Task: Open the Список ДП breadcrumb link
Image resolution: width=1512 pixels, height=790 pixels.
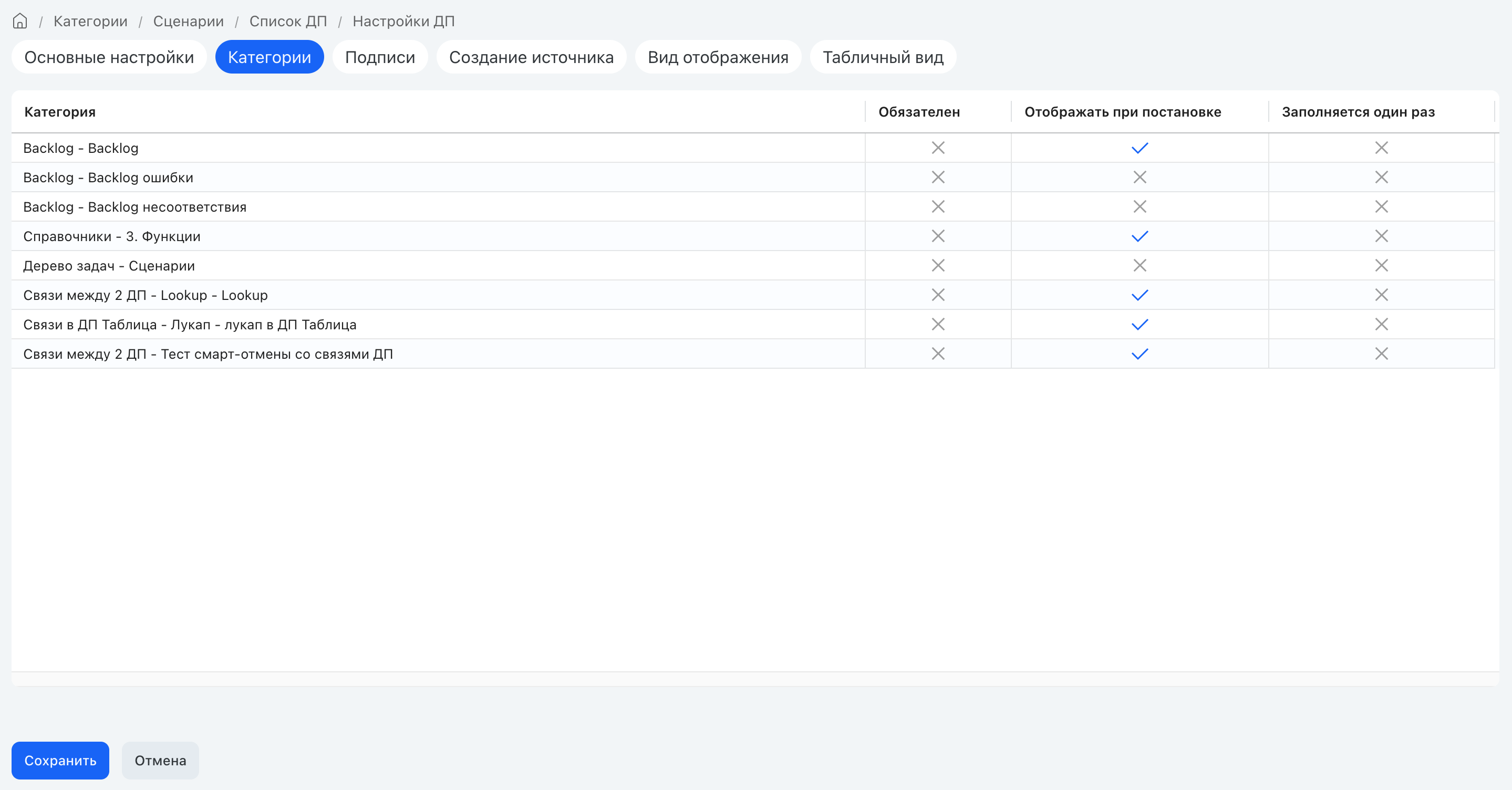Action: coord(288,21)
